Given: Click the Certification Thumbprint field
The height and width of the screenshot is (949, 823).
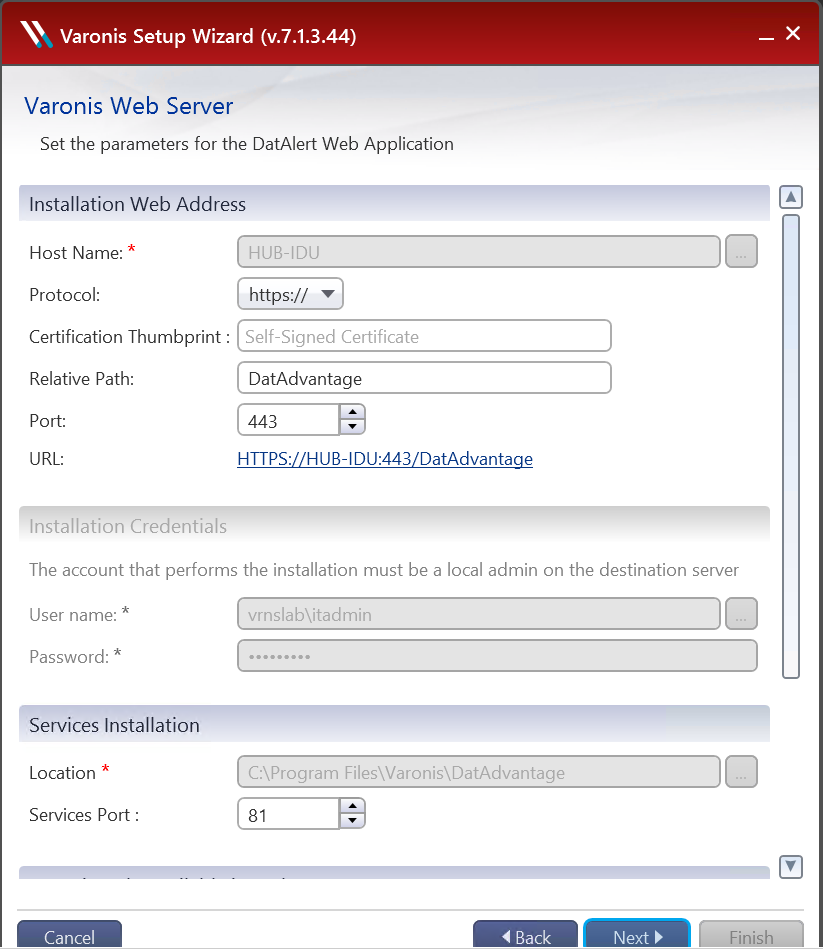Looking at the screenshot, I should pyautogui.click(x=424, y=336).
